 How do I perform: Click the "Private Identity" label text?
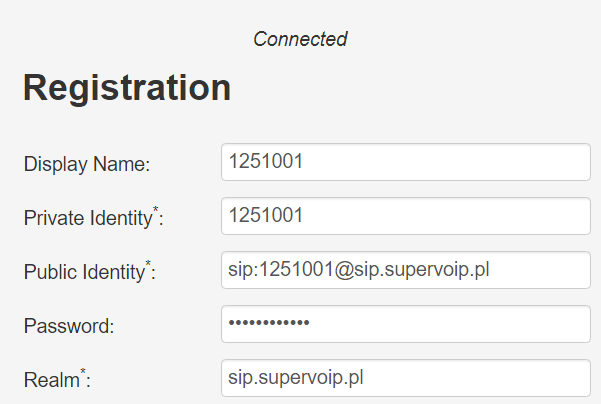tap(87, 219)
